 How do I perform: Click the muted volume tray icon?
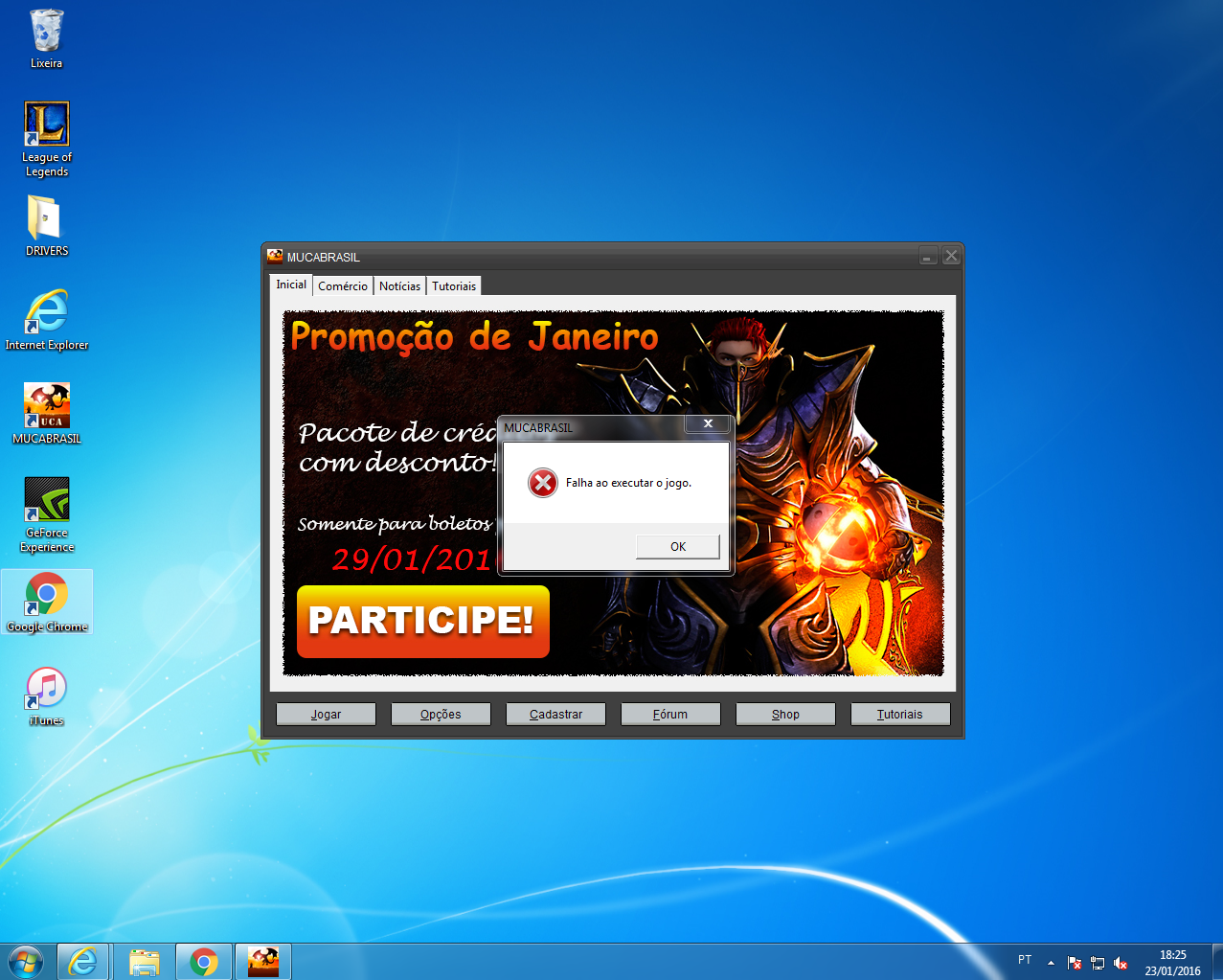(1121, 963)
